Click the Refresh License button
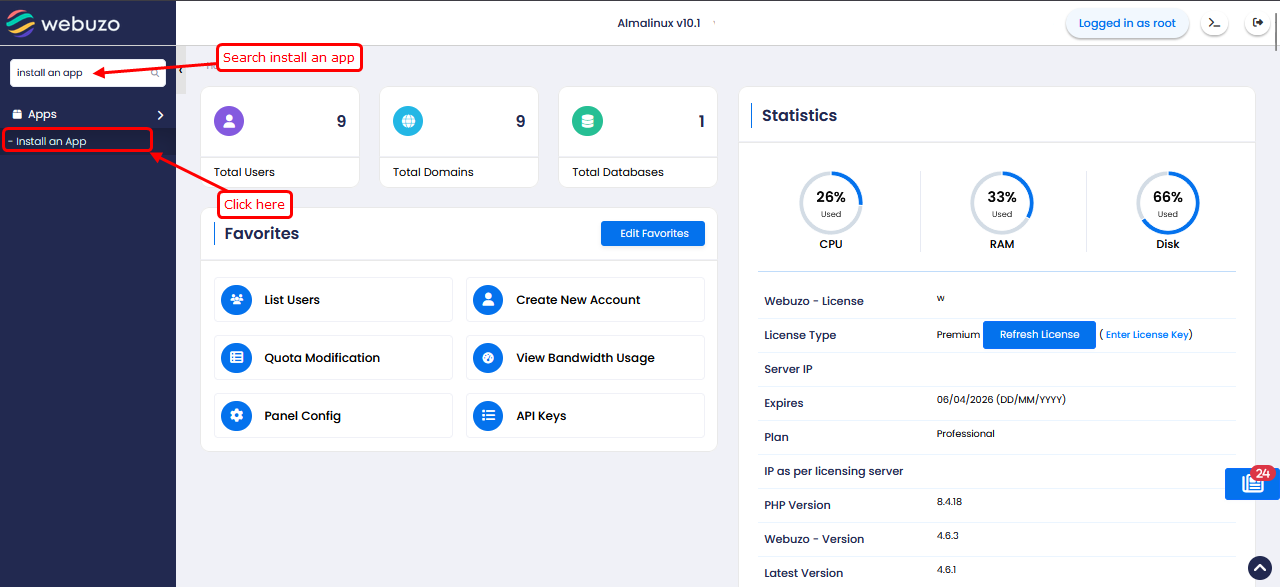The width and height of the screenshot is (1280, 587). (1039, 335)
